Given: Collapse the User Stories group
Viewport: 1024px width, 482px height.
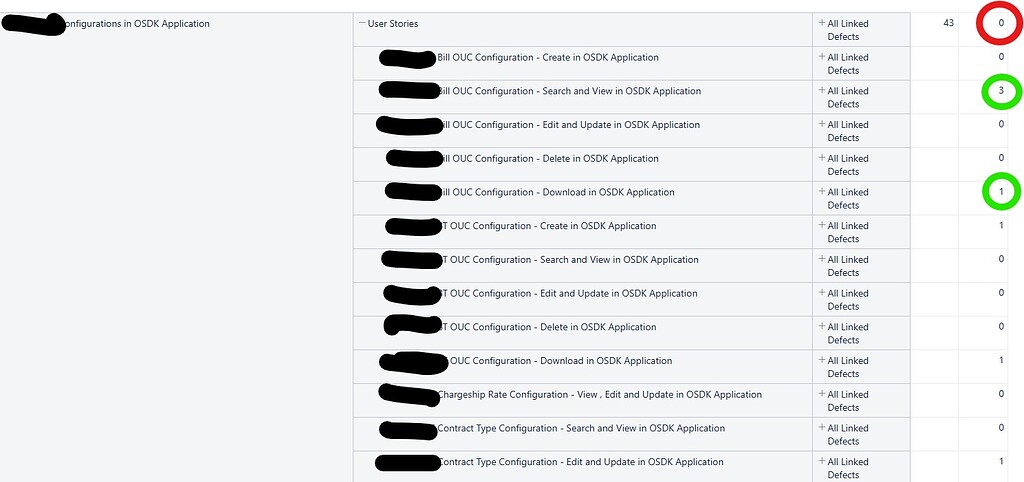Looking at the screenshot, I should pyautogui.click(x=362, y=24).
